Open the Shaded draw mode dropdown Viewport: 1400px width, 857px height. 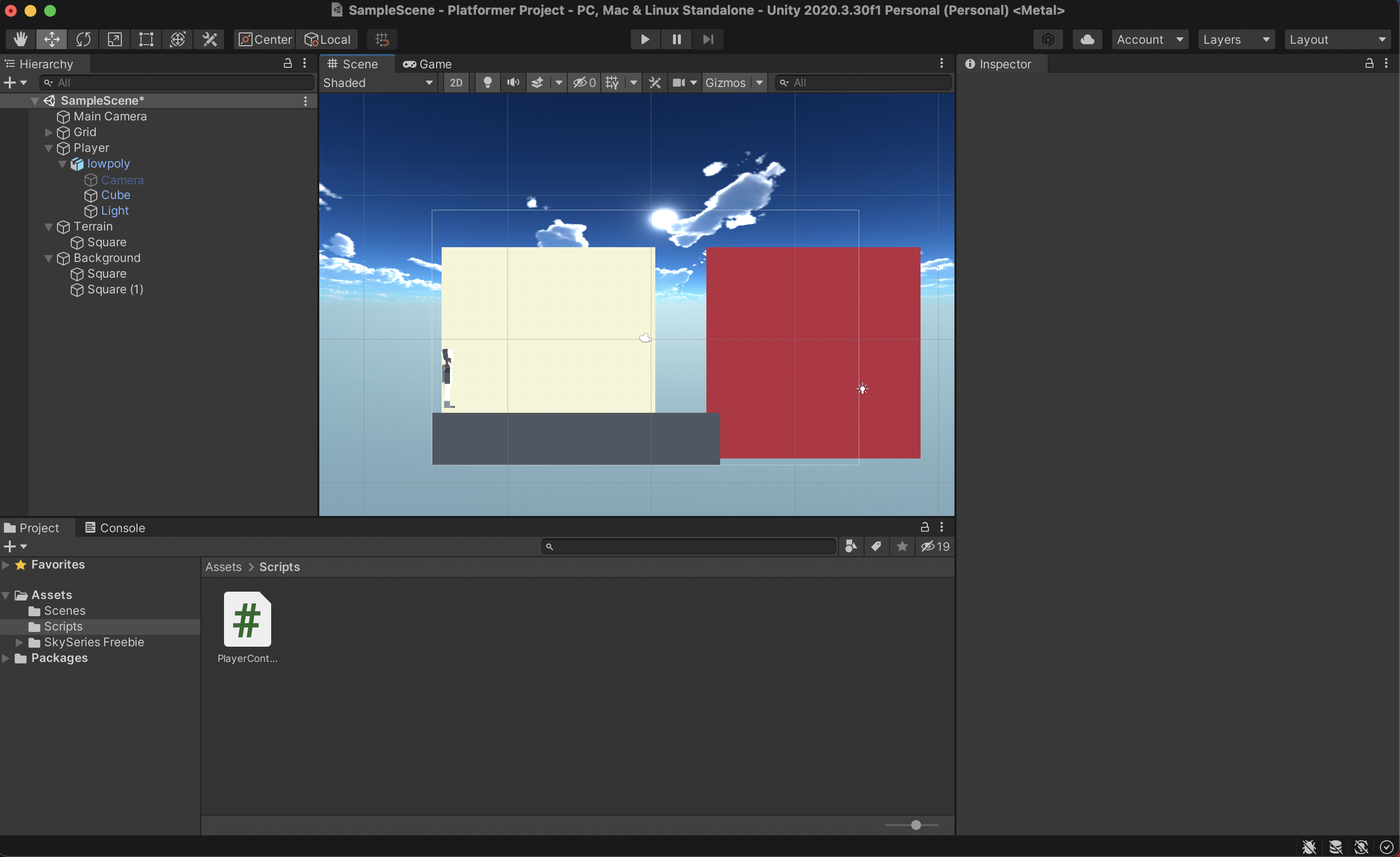pos(378,83)
